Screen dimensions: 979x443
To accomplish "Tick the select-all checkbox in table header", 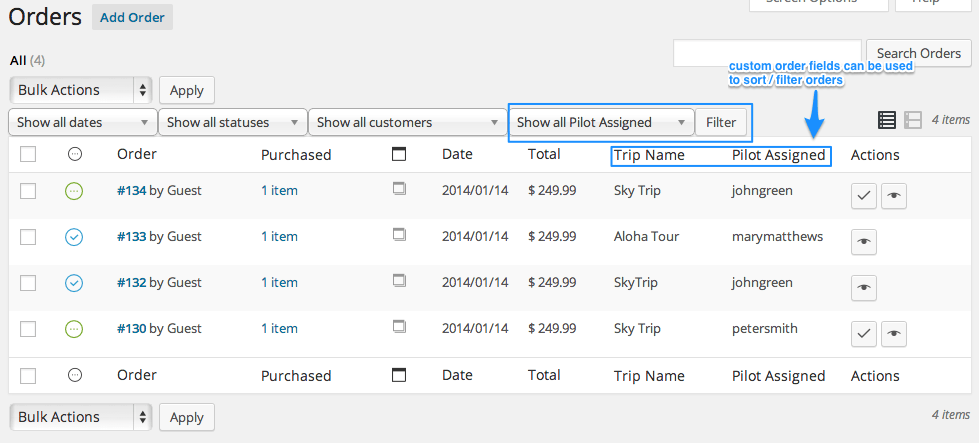I will pos(27,154).
